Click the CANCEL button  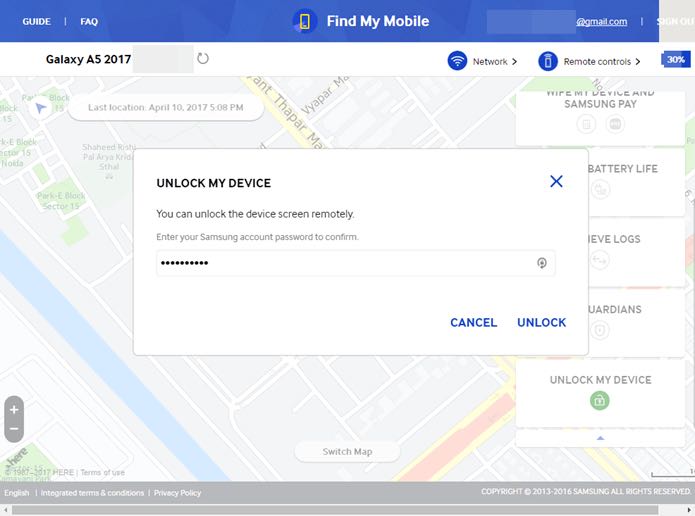[x=473, y=322]
